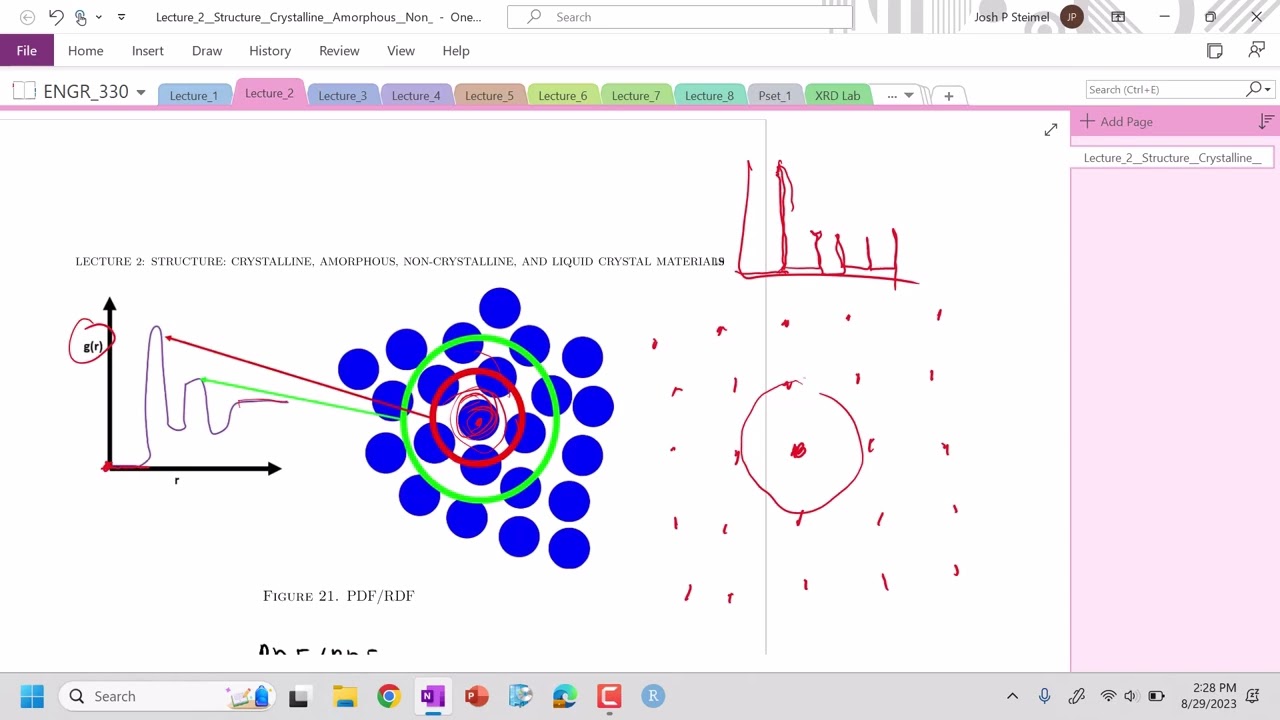This screenshot has width=1280, height=720.
Task: Launch Google Chrome from taskbar
Action: click(x=389, y=696)
